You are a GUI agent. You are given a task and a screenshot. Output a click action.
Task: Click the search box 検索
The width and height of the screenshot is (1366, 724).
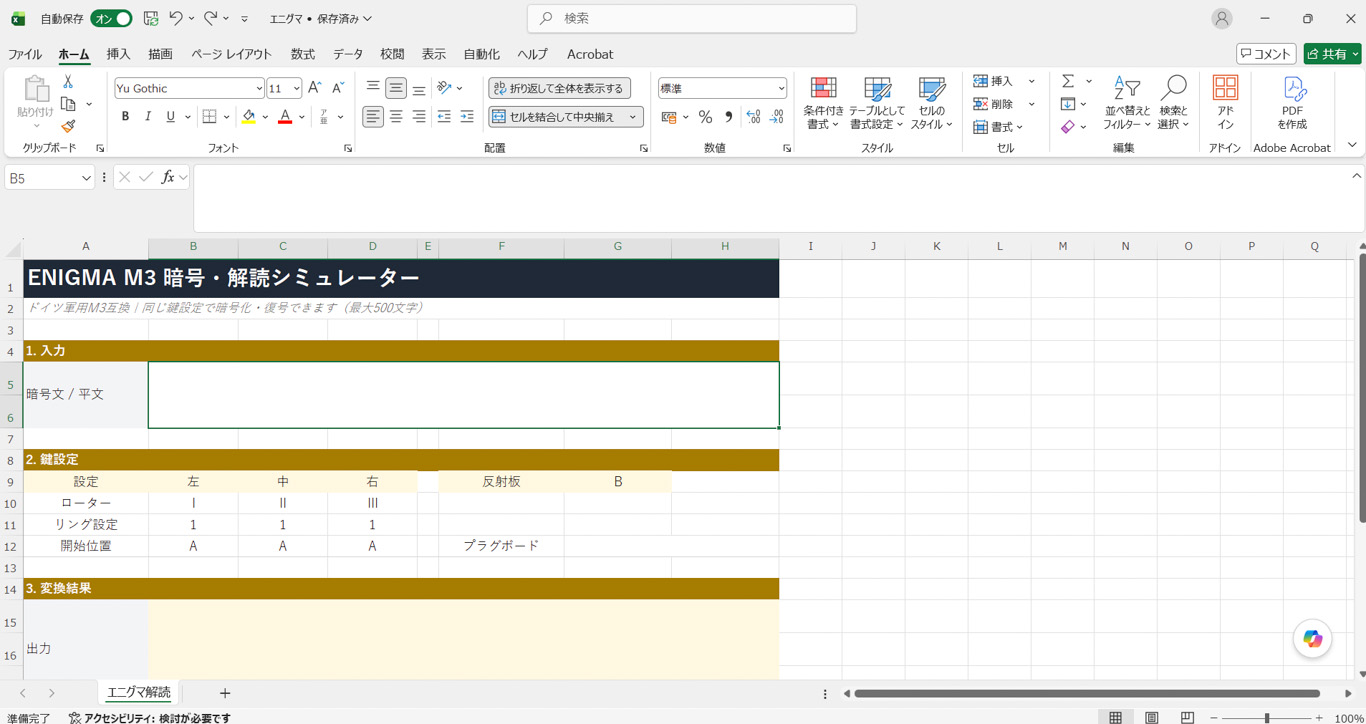(692, 18)
